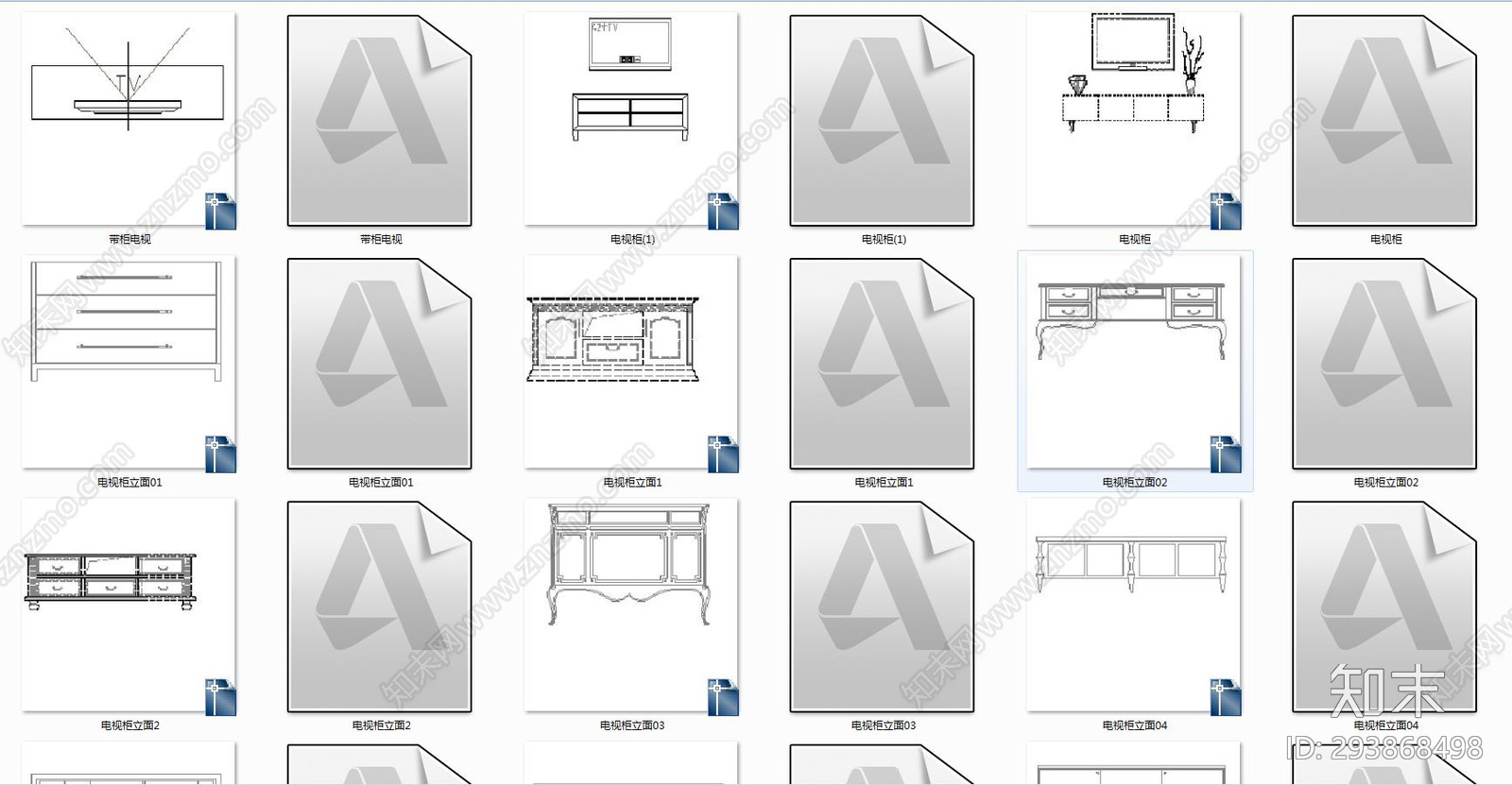Select the 电视柜立面1 ornate cabinet preview

[631, 363]
